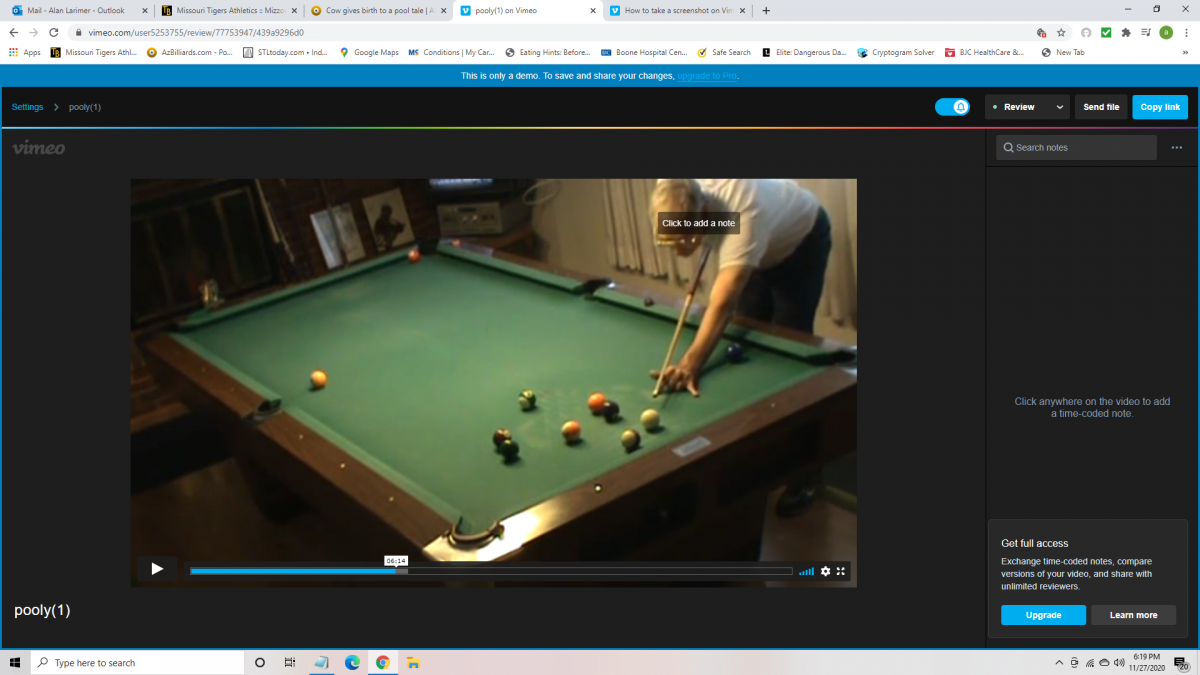The width and height of the screenshot is (1200, 675).
Task: Seek along the video progress bar
Action: tap(490, 571)
